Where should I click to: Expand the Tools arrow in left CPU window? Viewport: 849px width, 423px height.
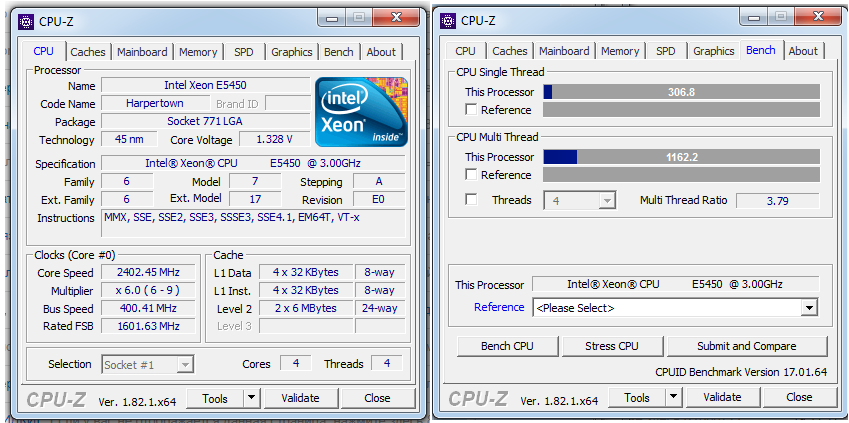pos(251,399)
